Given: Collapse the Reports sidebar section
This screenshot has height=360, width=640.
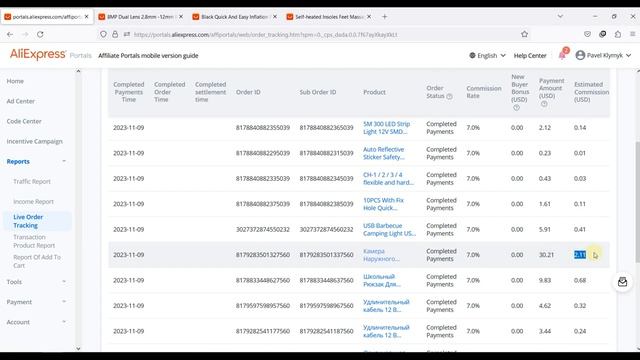Looking at the screenshot, I should click(64, 161).
